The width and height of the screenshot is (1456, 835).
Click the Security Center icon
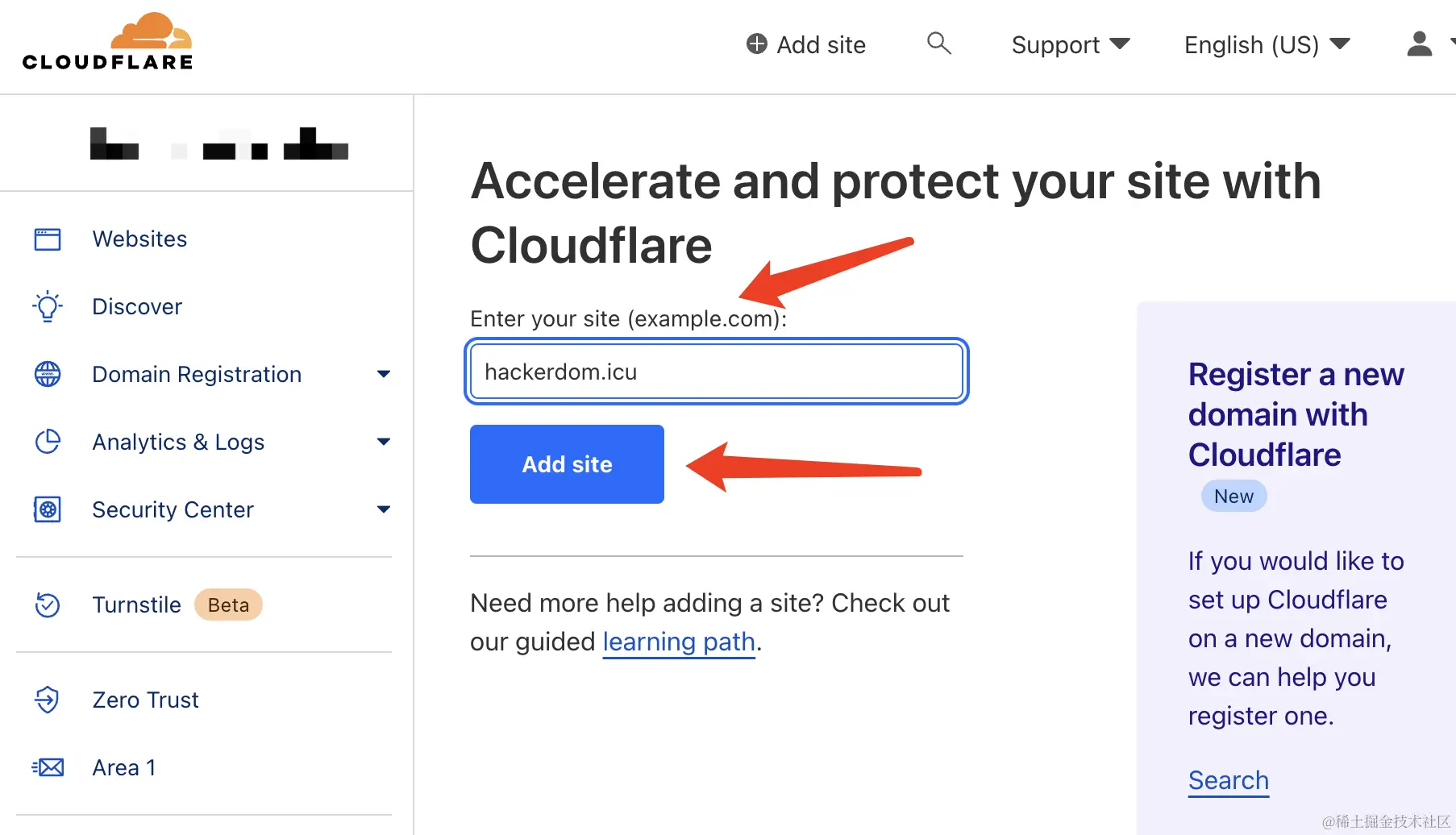(48, 509)
